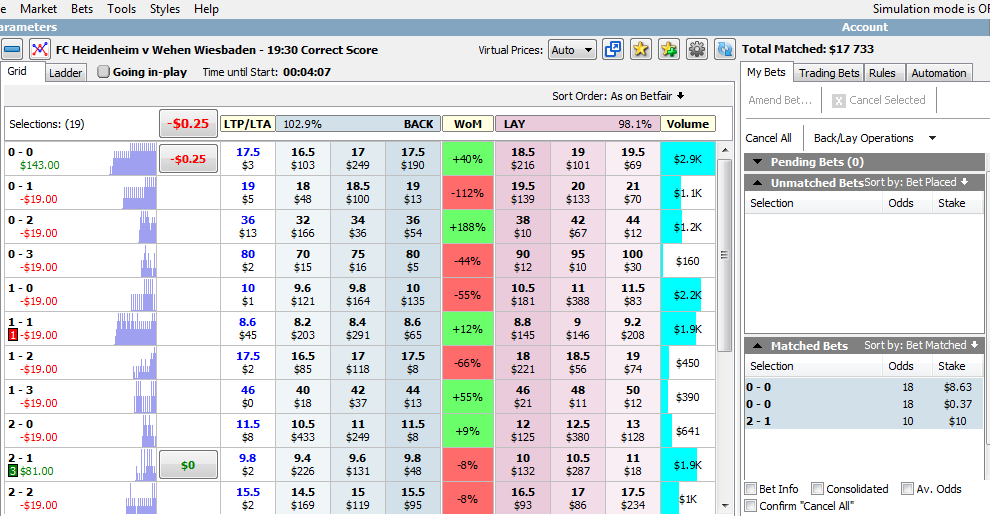Change the Sort by: Bet Matched order
Viewport: 990px width, 516px height.
[921, 345]
